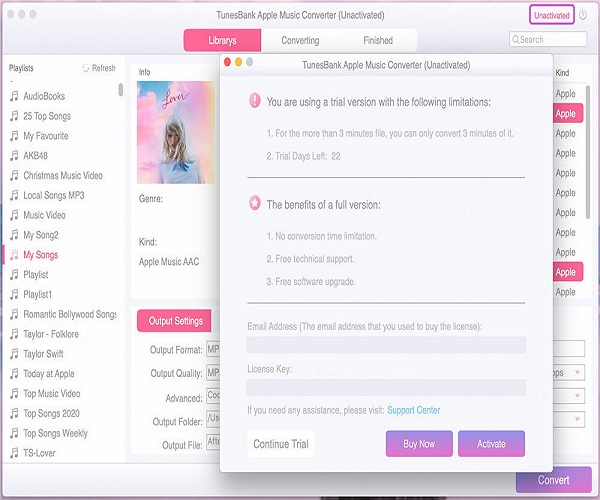Click the Buy Now button
Viewport: 600px width, 500px height.
coord(419,444)
